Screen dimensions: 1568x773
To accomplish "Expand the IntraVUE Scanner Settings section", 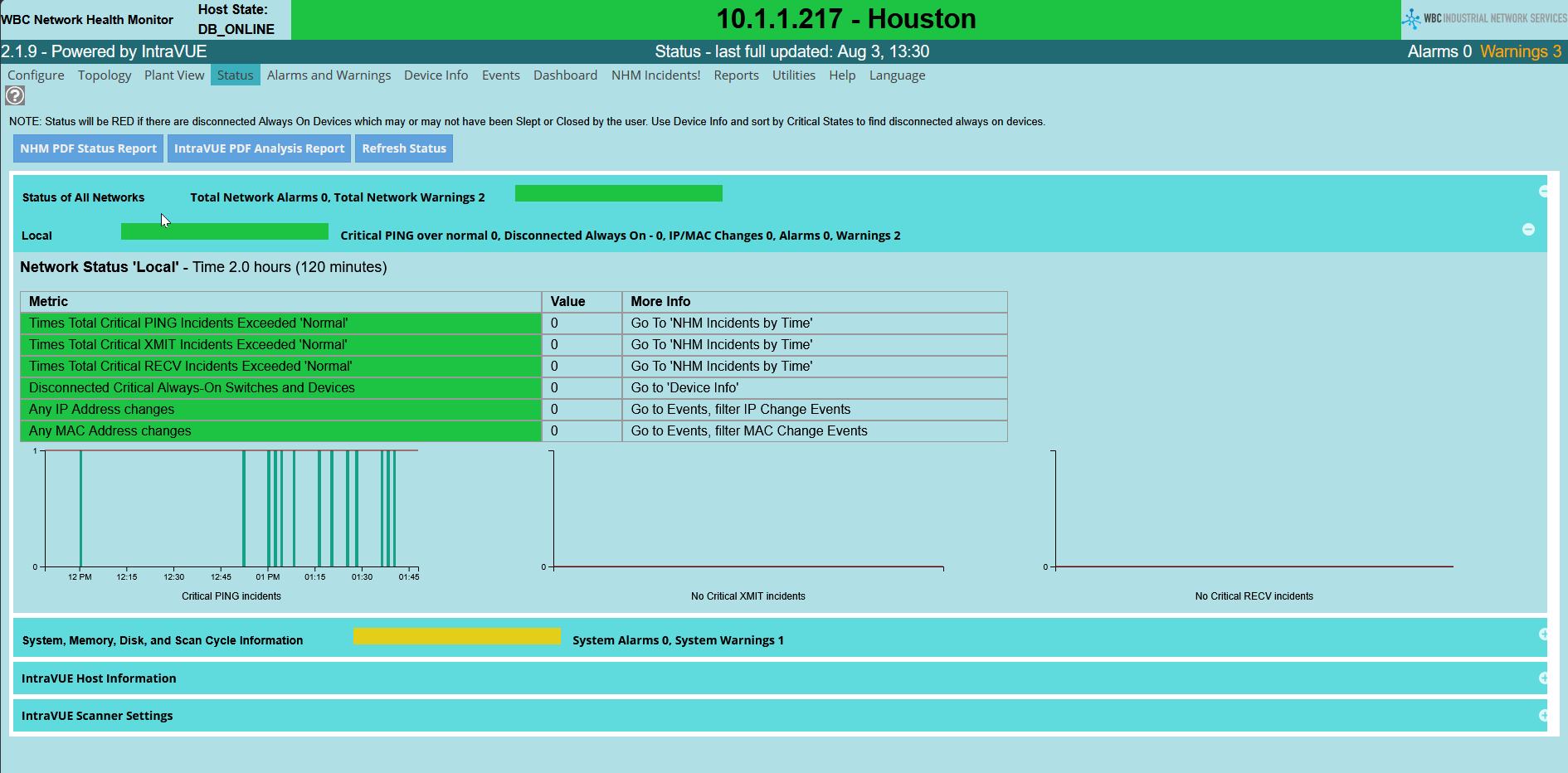I will tap(1543, 716).
